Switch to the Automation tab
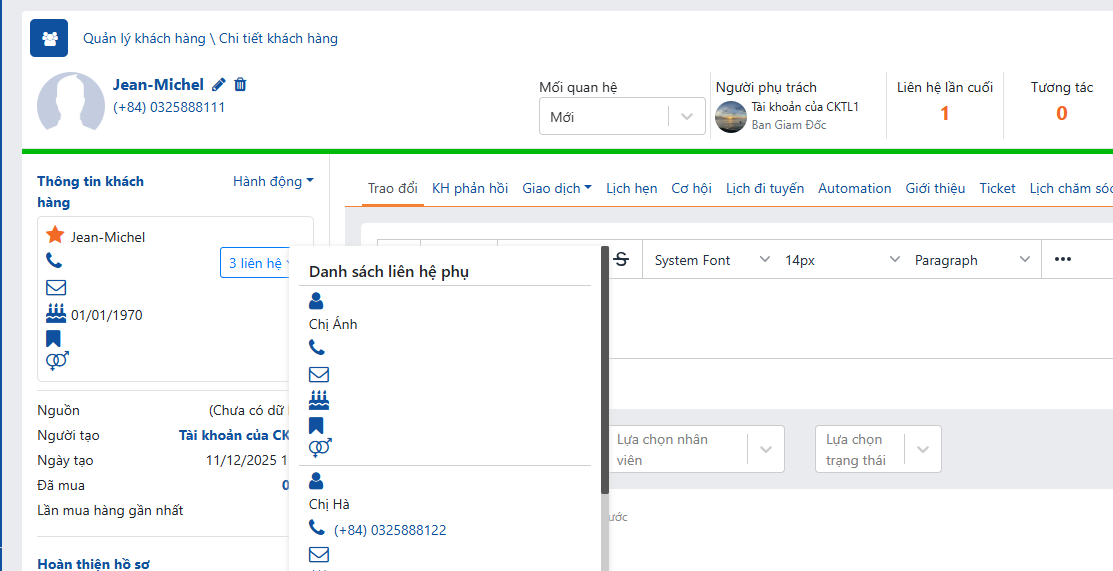Viewport: 1113px width, 571px height. click(854, 188)
